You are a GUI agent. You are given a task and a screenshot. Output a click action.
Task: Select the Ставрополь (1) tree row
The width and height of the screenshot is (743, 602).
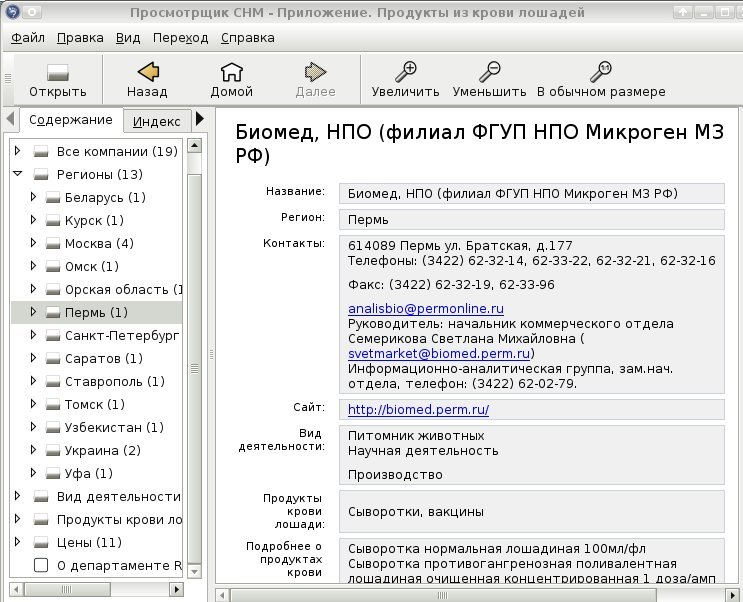coord(97,382)
